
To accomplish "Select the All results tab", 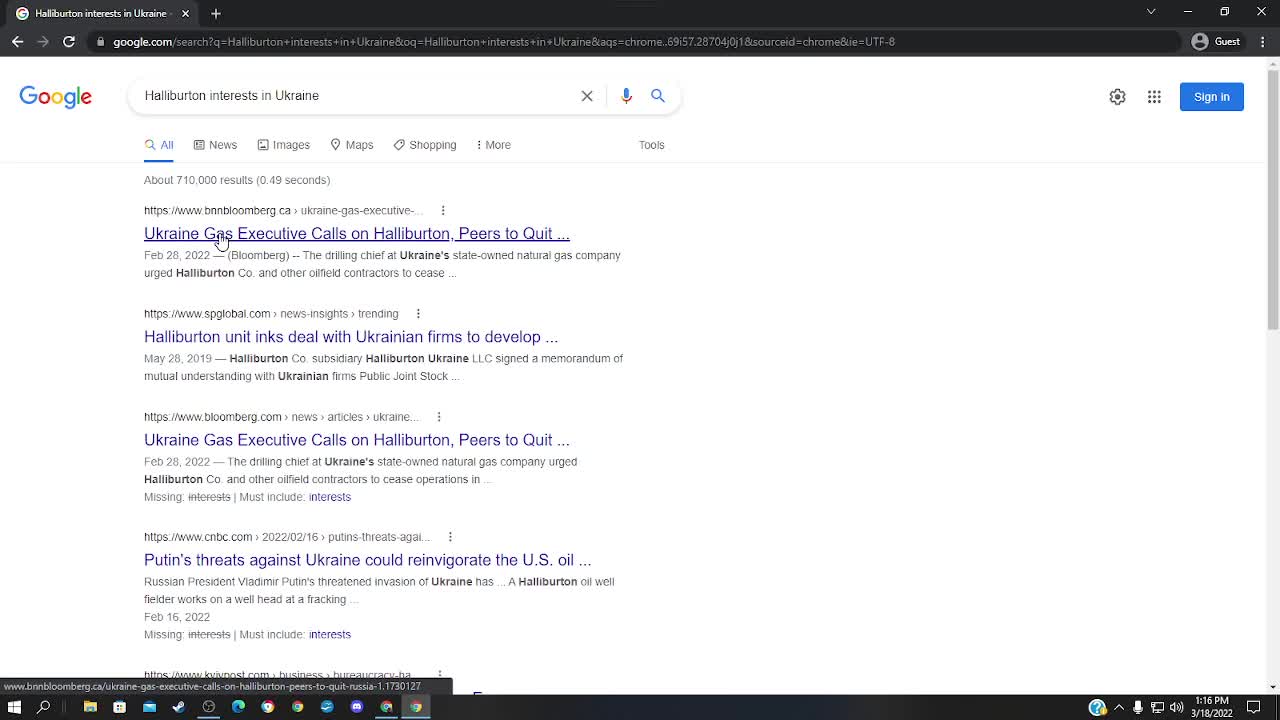I will pos(159,145).
